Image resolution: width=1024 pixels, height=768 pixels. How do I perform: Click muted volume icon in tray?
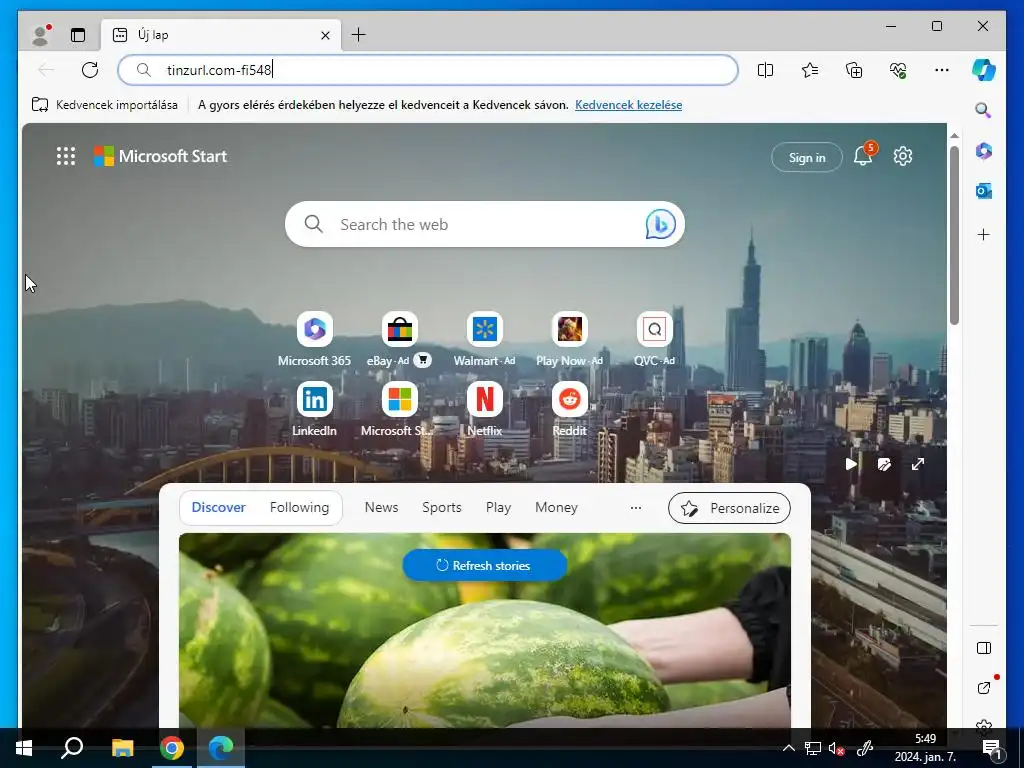tap(836, 748)
